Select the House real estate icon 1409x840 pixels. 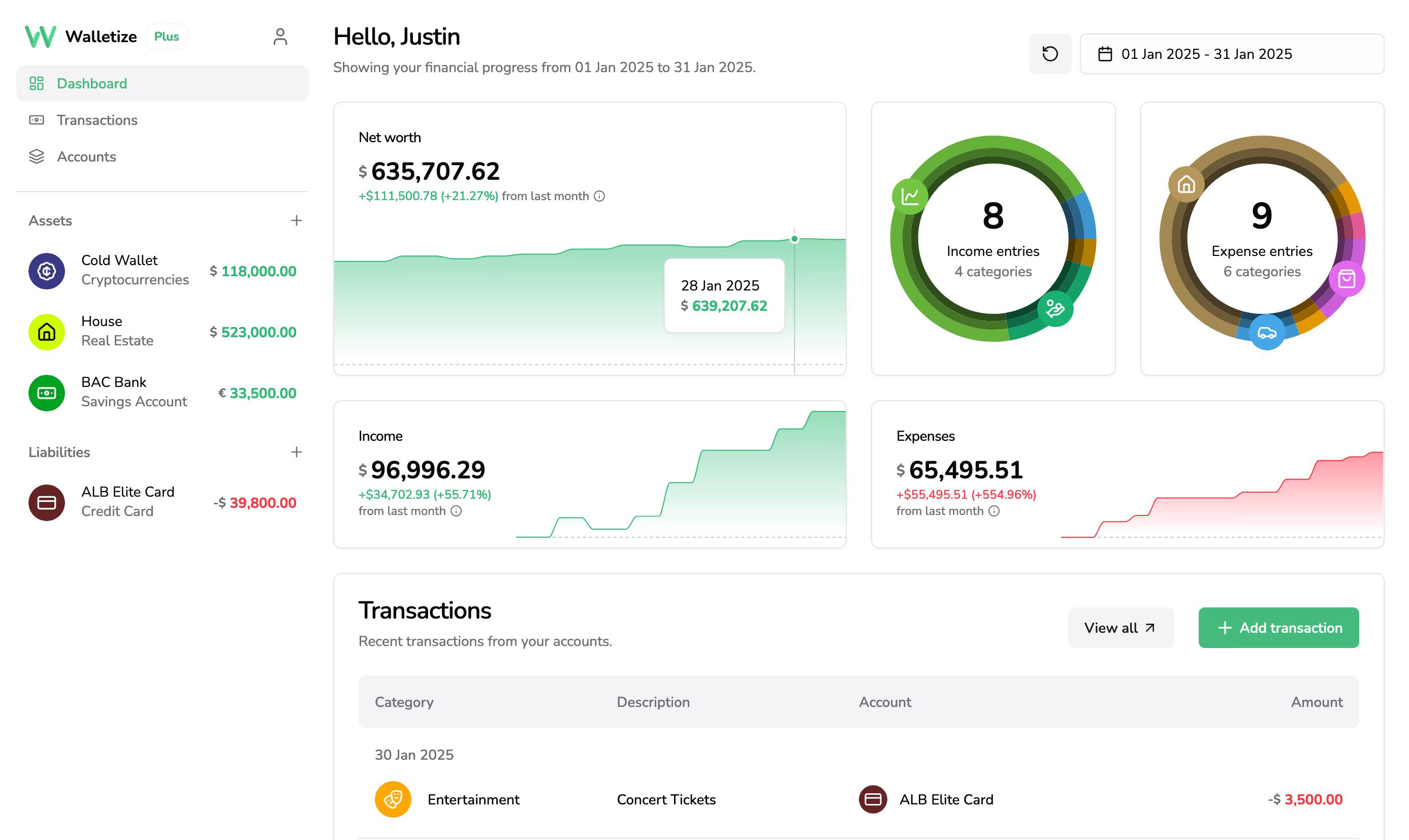46,332
